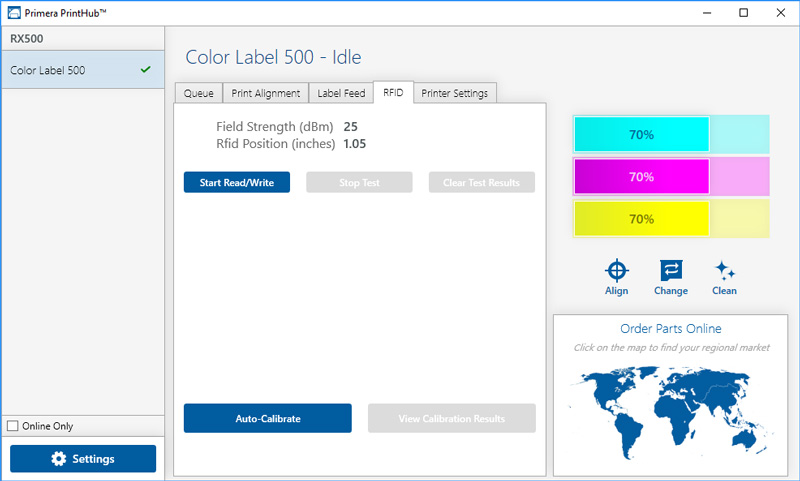
Task: Click the Align cartridge crosshair icon
Action: (x=616, y=270)
